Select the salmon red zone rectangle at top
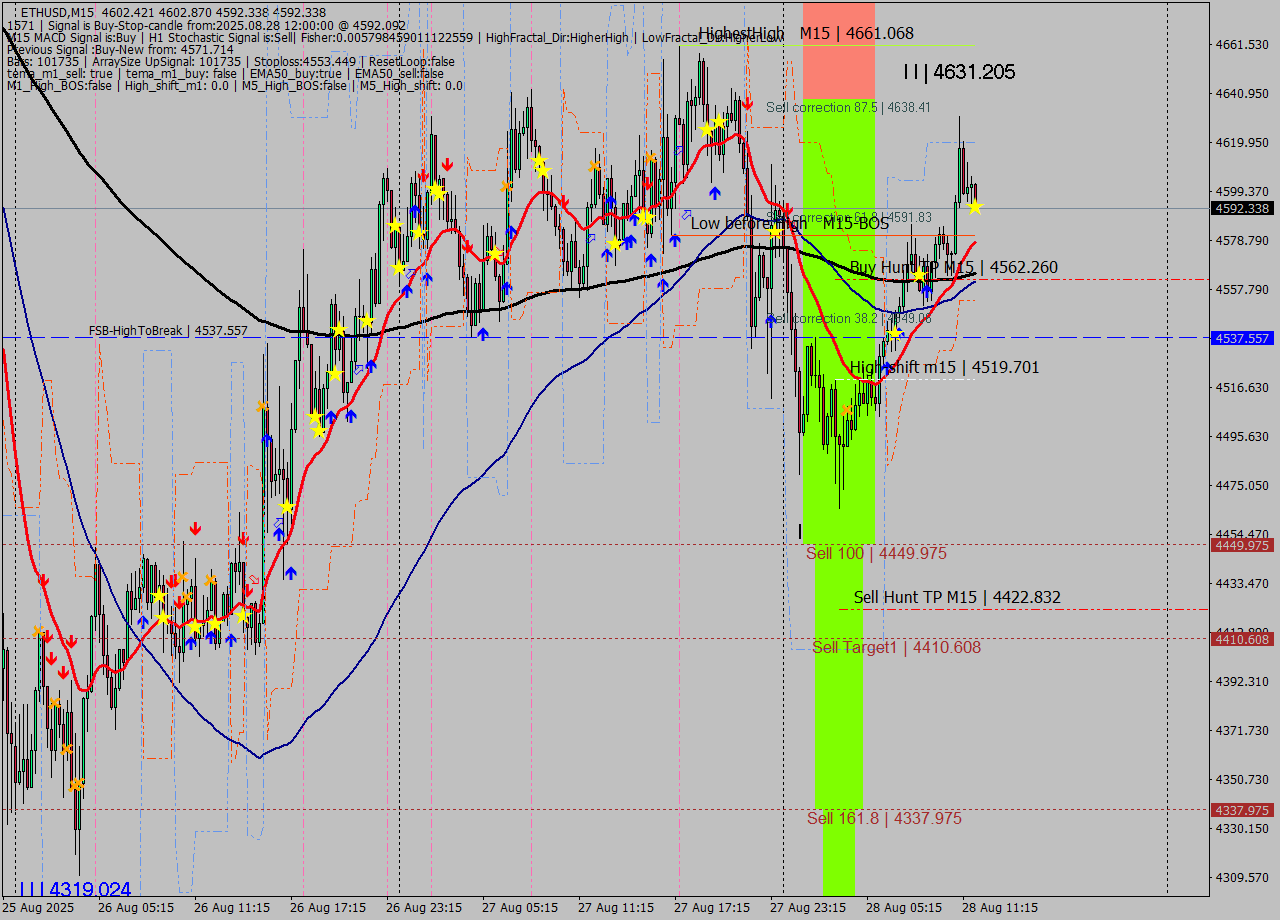 (839, 50)
